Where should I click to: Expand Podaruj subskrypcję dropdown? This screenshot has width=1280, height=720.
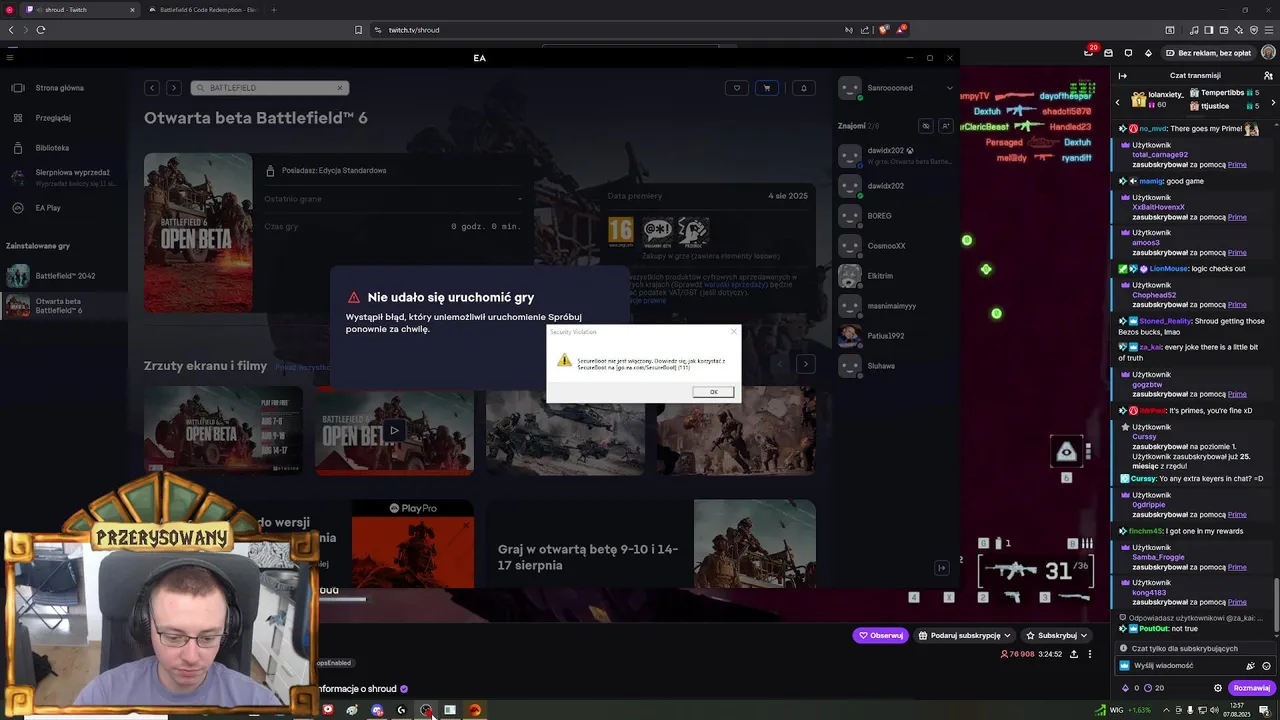coord(965,635)
